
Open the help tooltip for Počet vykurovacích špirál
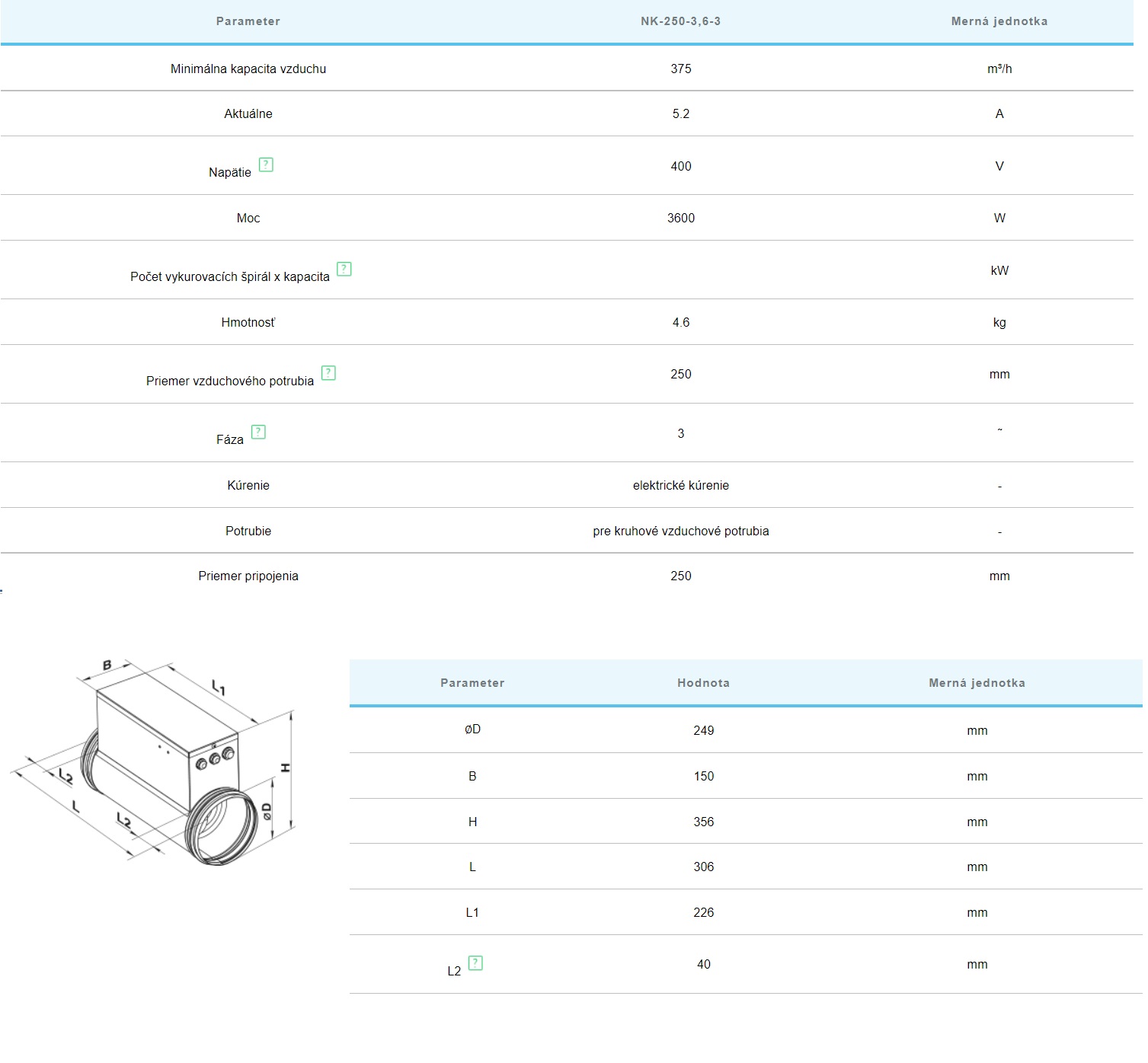click(x=344, y=269)
